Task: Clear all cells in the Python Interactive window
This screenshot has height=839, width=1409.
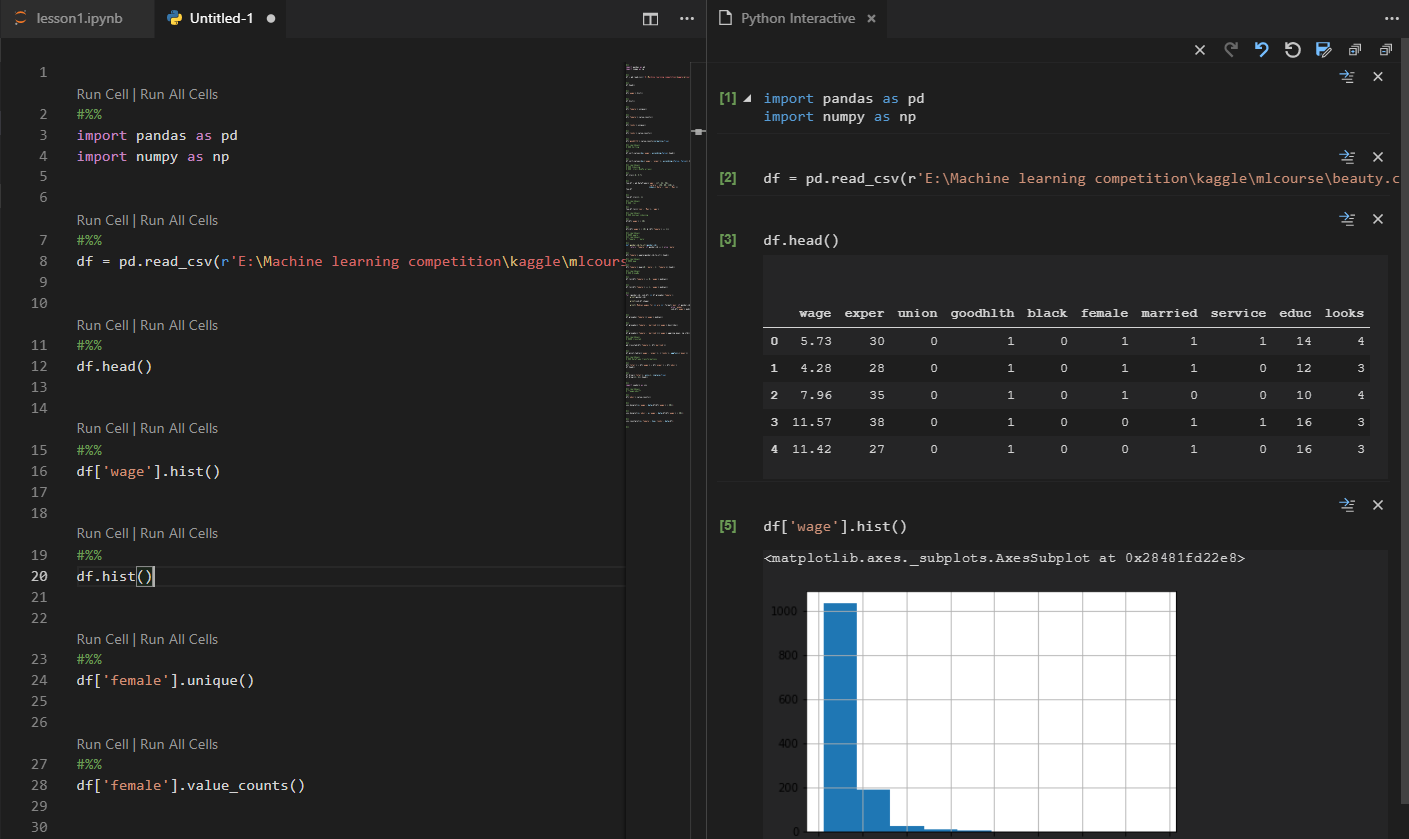Action: (x=1200, y=48)
